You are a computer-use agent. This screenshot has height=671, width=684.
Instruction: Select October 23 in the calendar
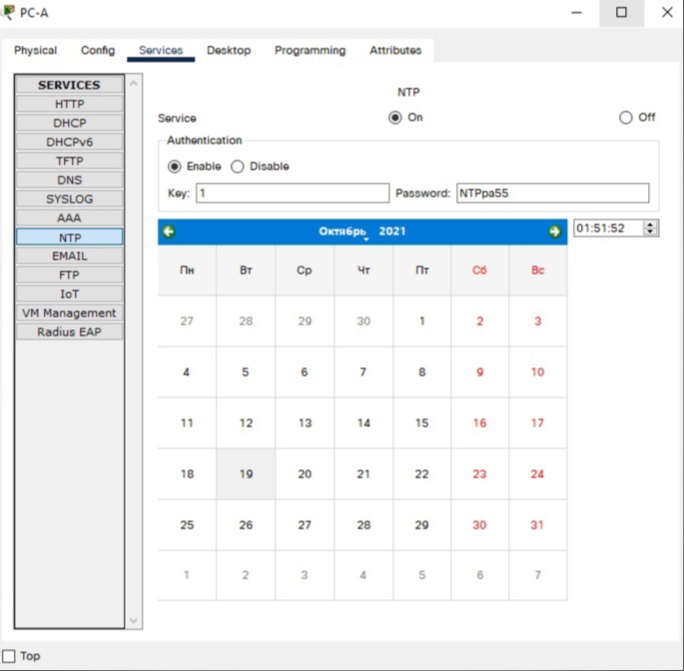pyautogui.click(x=480, y=474)
